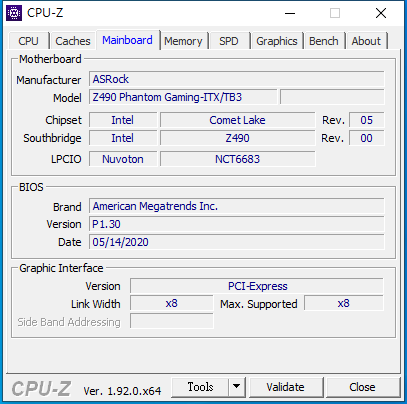Click the Southbridge label
The width and height of the screenshot is (407, 404).
[52, 138]
